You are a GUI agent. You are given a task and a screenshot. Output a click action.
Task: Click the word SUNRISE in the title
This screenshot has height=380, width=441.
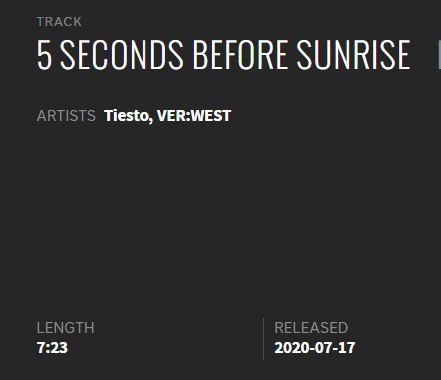click(x=353, y=55)
